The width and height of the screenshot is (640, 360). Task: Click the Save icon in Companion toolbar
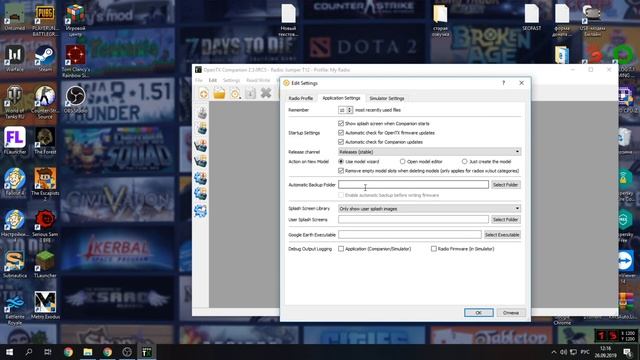click(251, 93)
